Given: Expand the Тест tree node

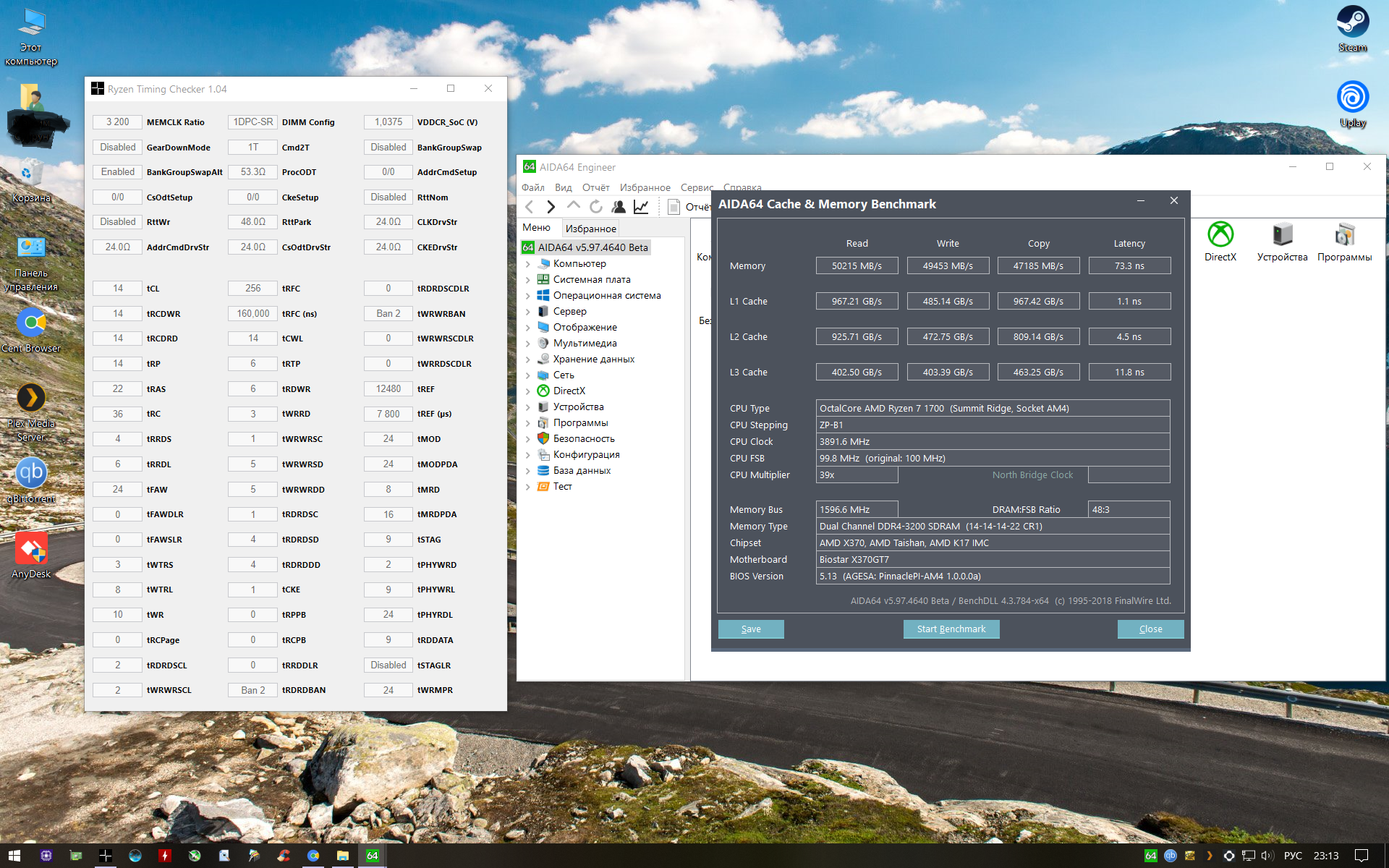Looking at the screenshot, I should (528, 487).
